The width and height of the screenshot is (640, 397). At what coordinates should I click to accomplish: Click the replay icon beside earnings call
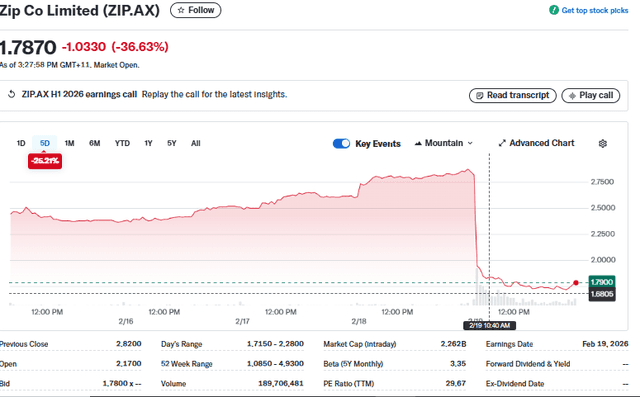click(11, 94)
